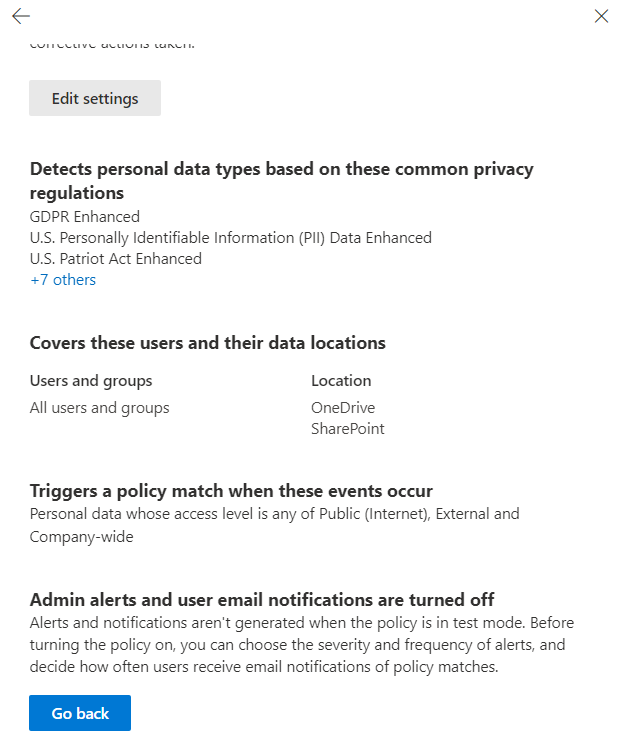This screenshot has height=737, width=617.
Task: Click the test mode alerts explanation paragraph
Action: (x=302, y=645)
